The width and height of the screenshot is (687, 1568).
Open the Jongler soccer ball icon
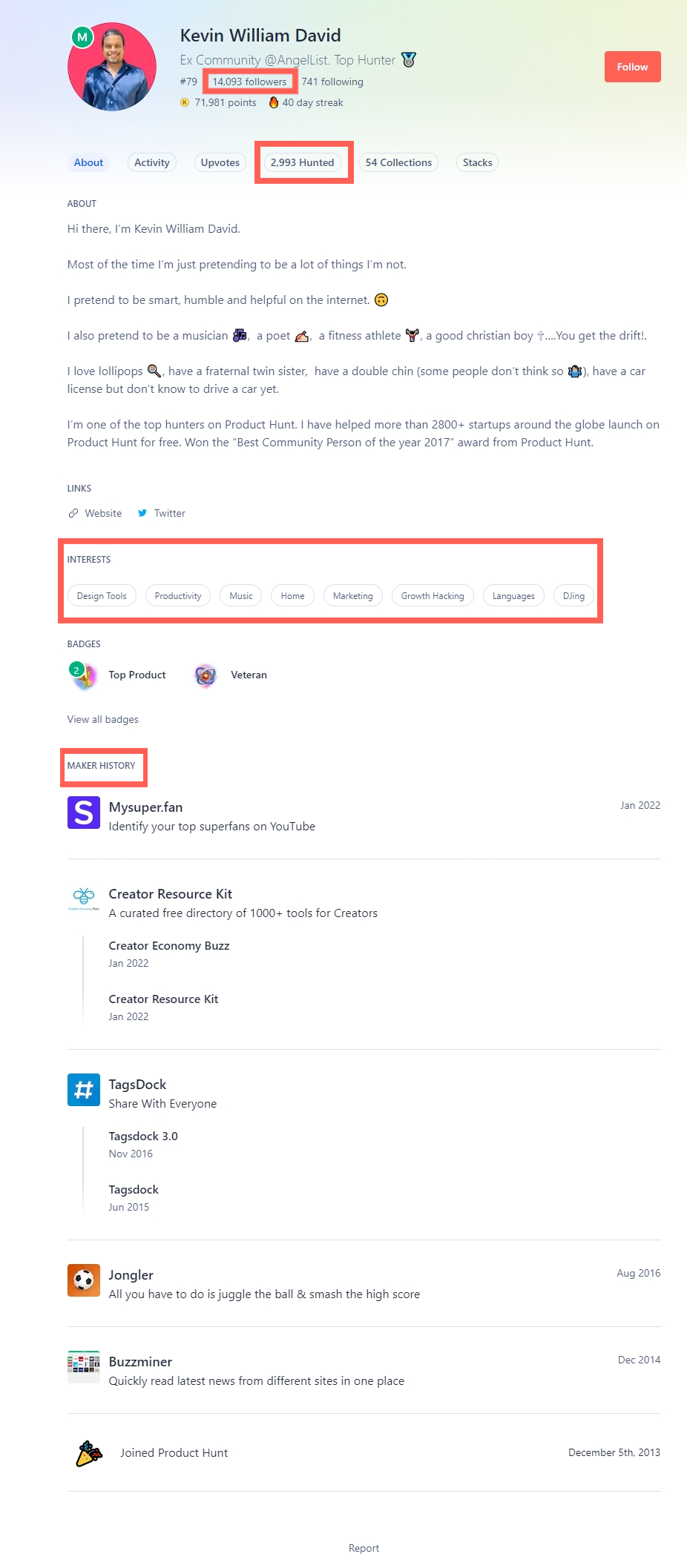[84, 1280]
